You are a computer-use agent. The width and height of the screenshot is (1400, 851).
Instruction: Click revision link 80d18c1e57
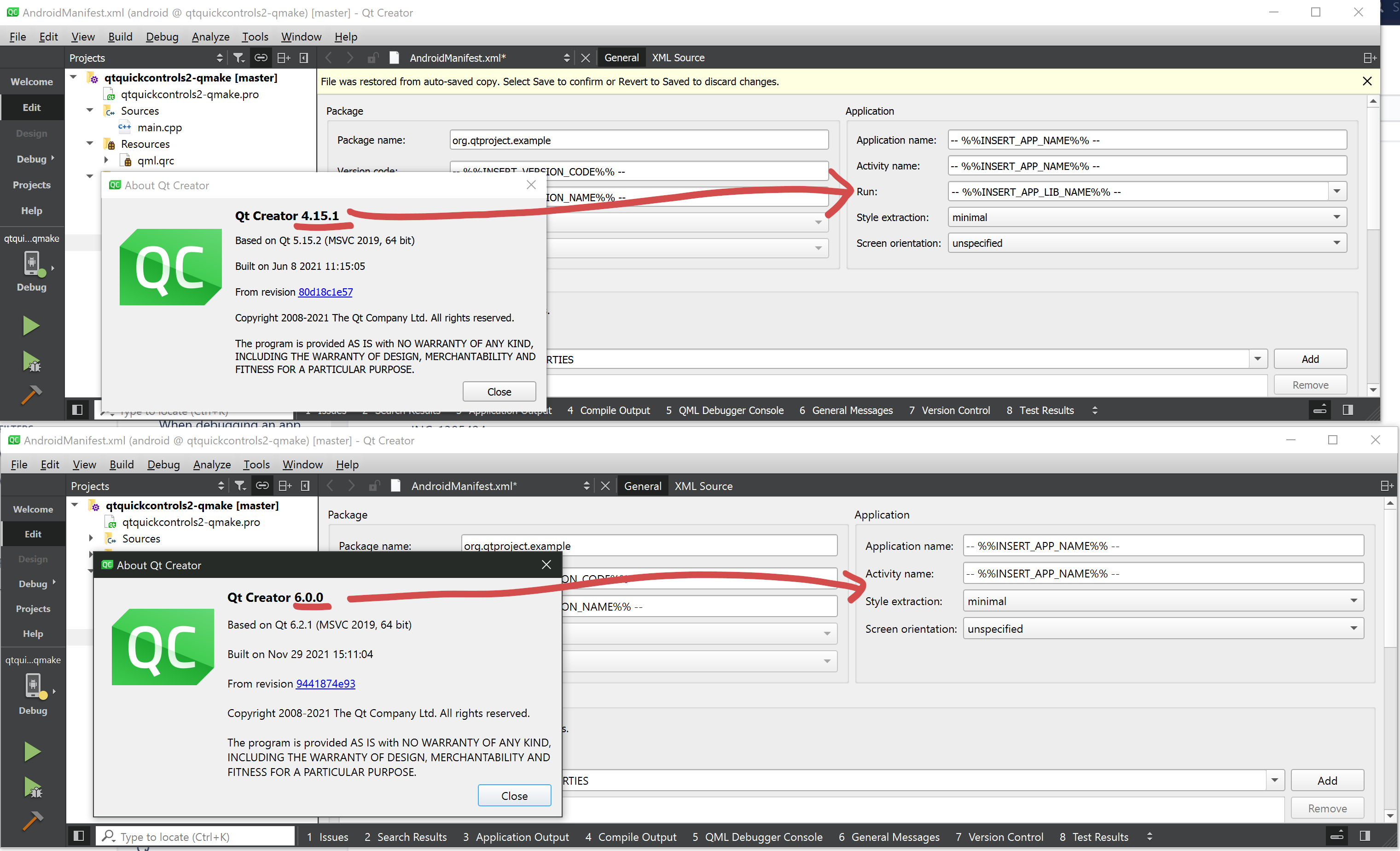(325, 291)
